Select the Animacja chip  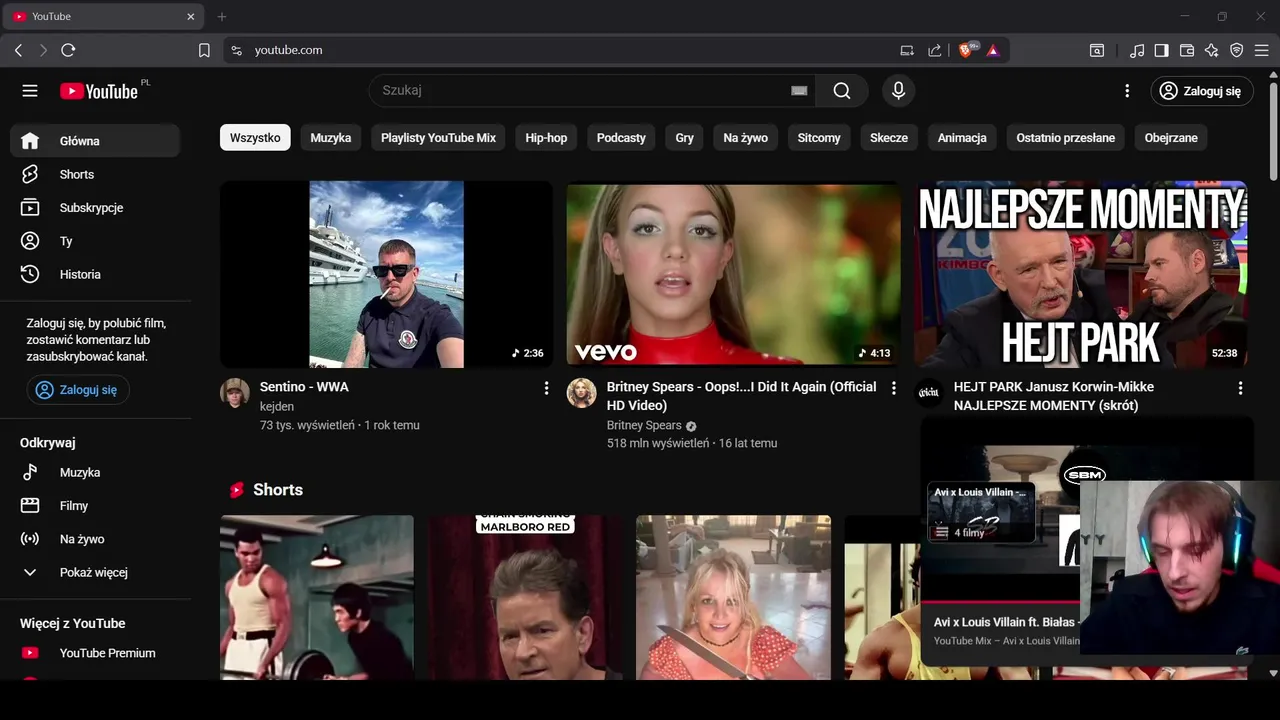click(962, 138)
